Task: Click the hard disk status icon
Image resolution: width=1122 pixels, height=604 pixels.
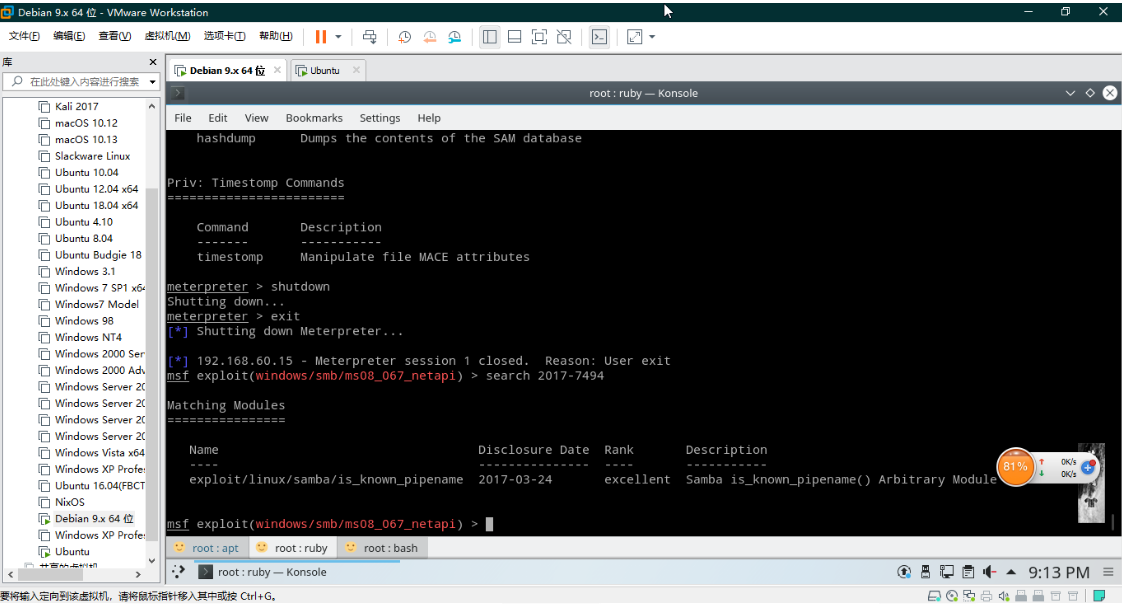Action: [x=934, y=595]
